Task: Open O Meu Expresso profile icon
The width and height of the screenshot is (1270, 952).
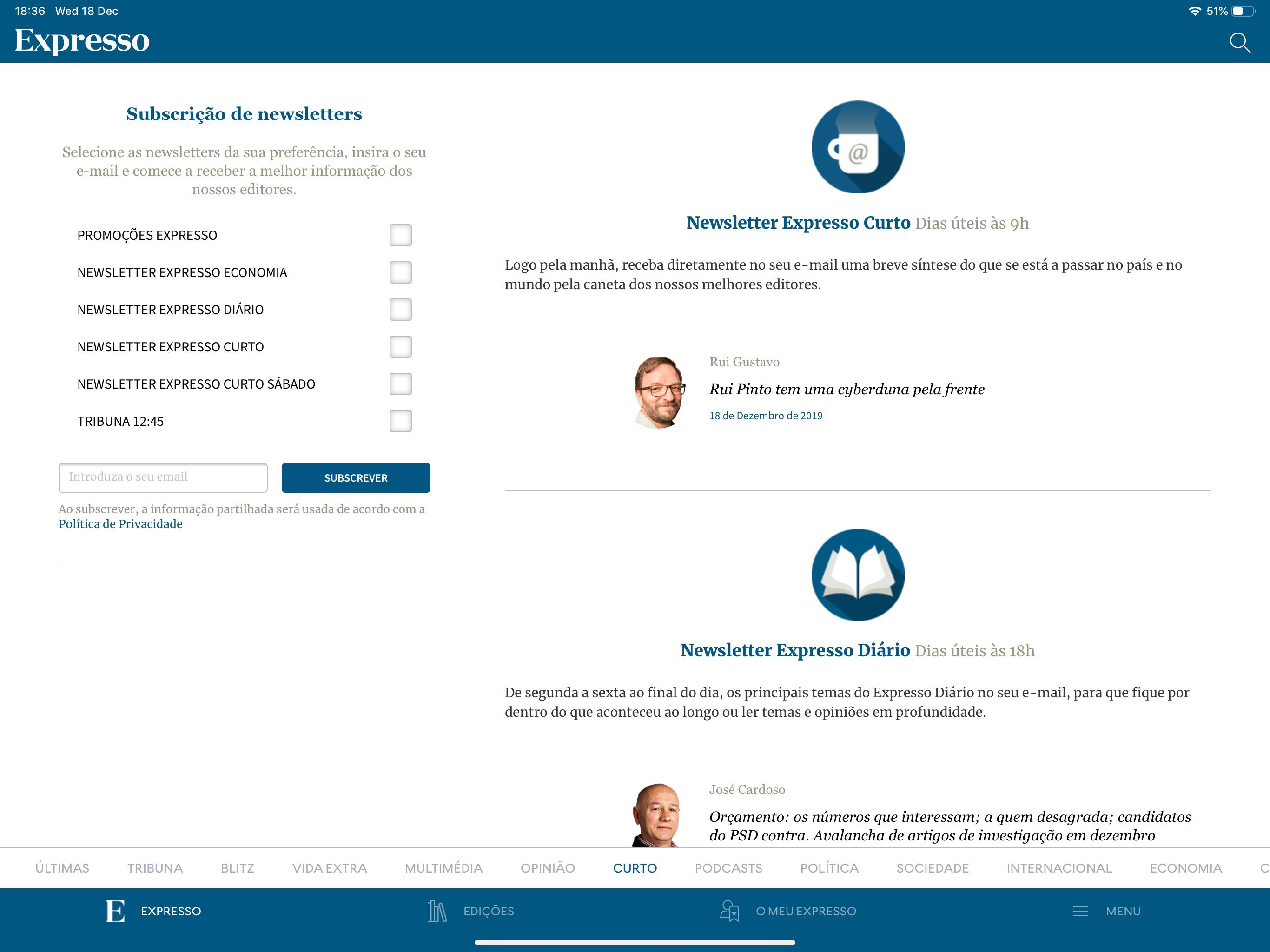Action: [x=729, y=911]
